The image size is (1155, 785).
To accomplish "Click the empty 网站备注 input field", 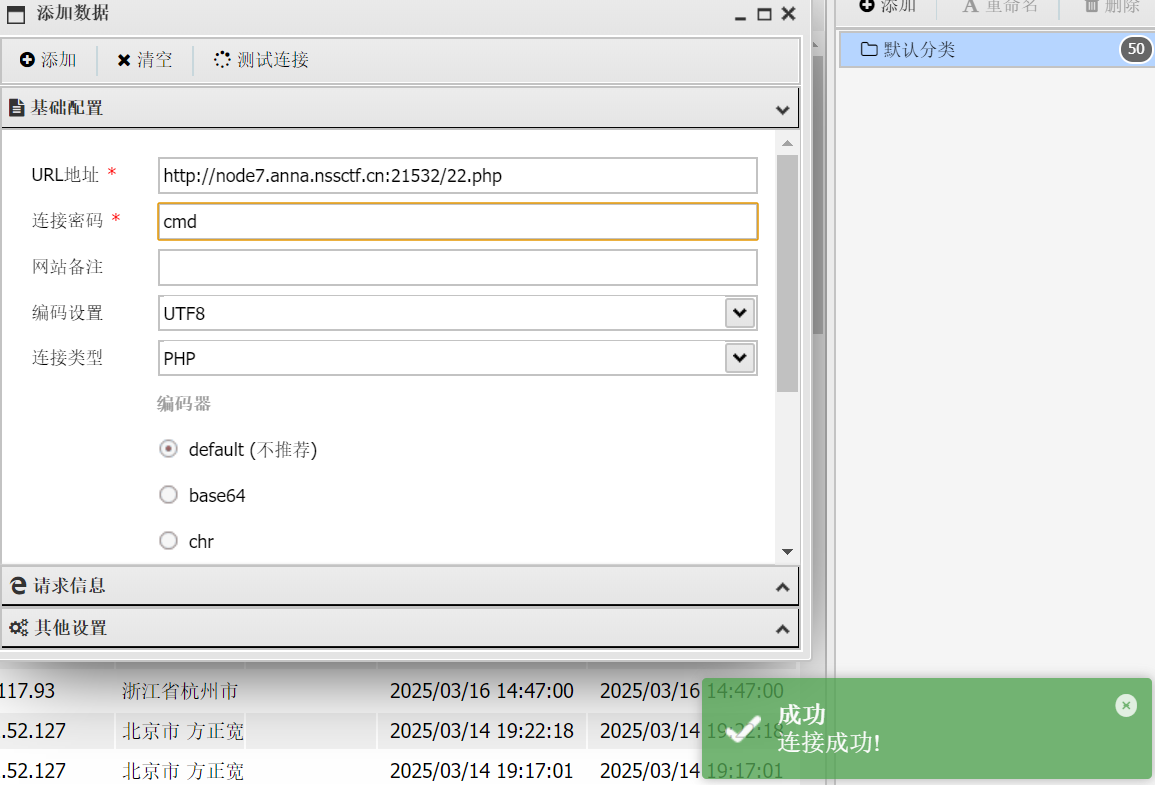I will click(457, 267).
